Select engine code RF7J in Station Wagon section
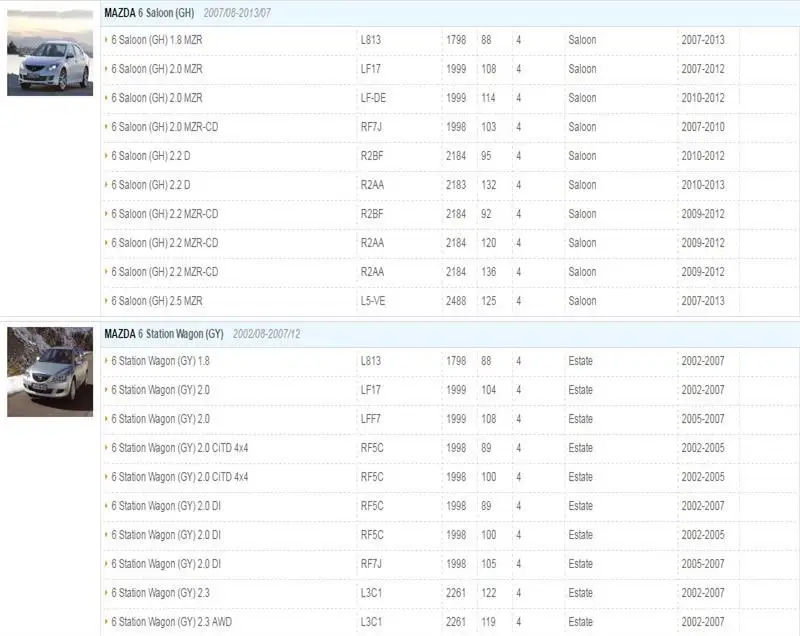The height and width of the screenshot is (636, 800). coord(371,564)
